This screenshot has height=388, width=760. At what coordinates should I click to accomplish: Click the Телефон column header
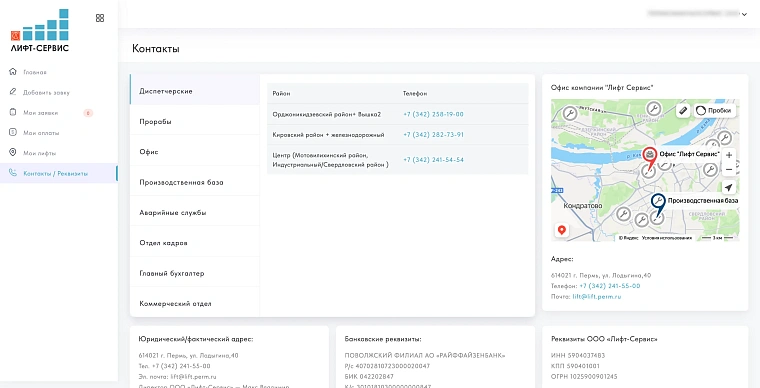point(415,93)
